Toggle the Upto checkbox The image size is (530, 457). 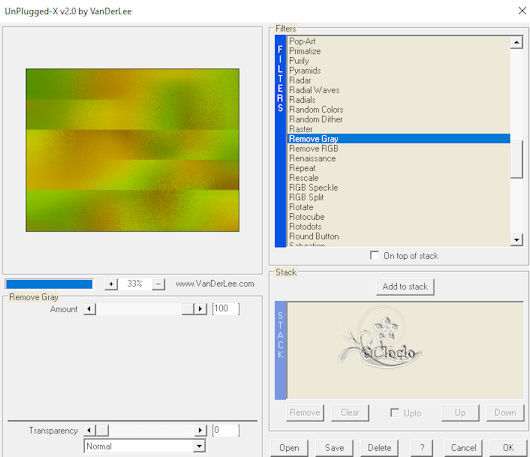394,412
